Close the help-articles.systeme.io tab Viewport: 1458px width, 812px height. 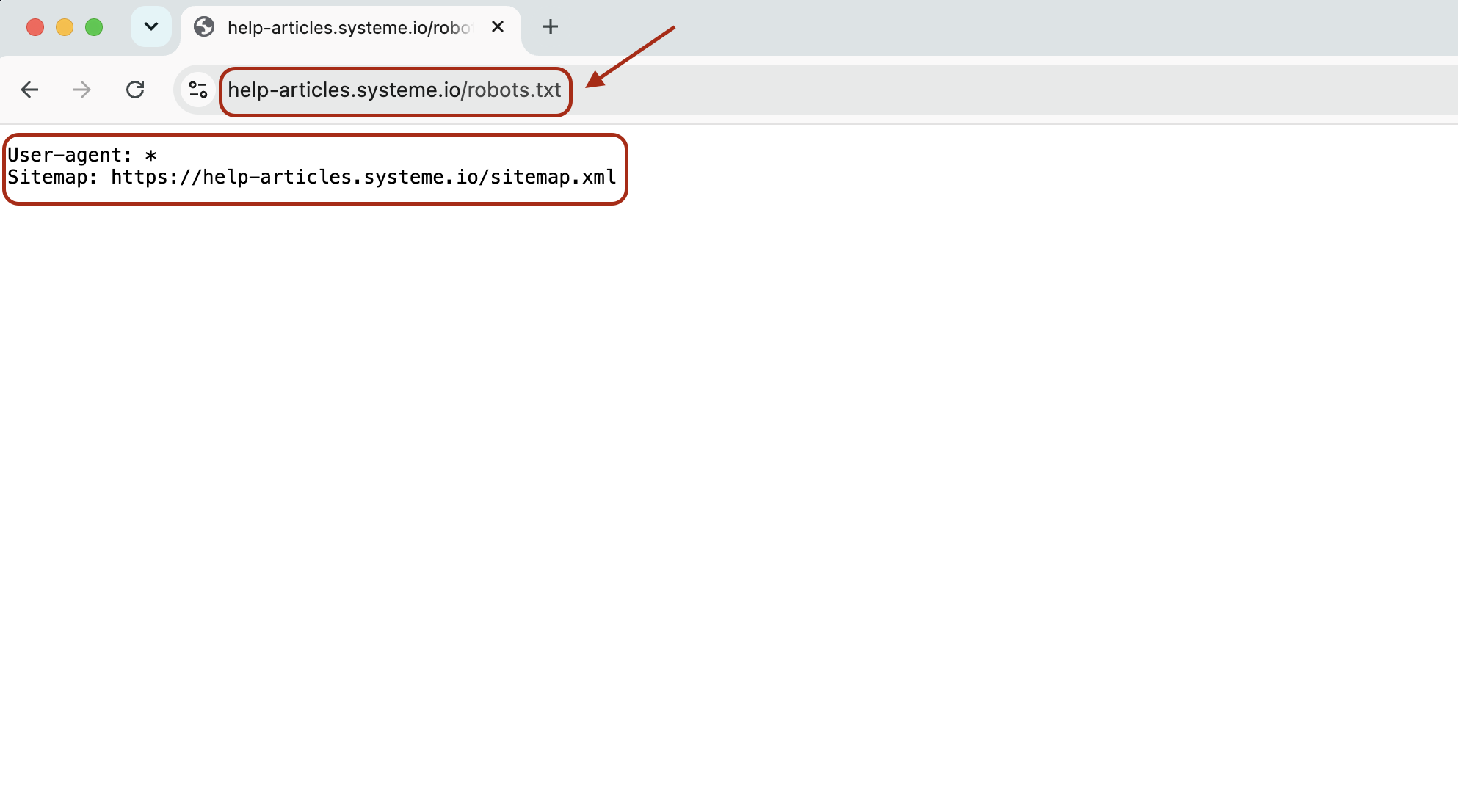pyautogui.click(x=498, y=27)
